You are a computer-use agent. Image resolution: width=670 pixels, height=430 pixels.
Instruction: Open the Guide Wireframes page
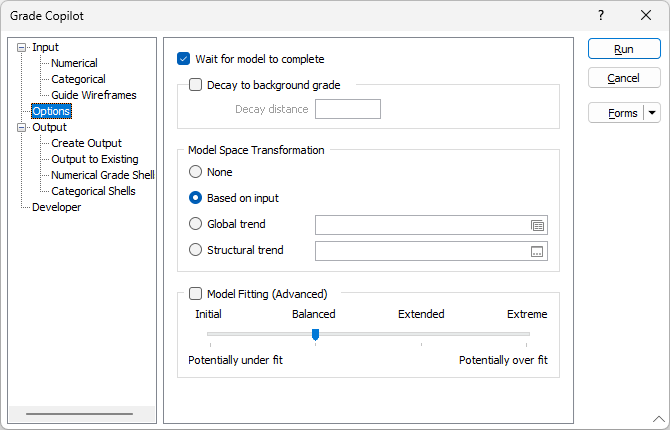click(x=94, y=95)
